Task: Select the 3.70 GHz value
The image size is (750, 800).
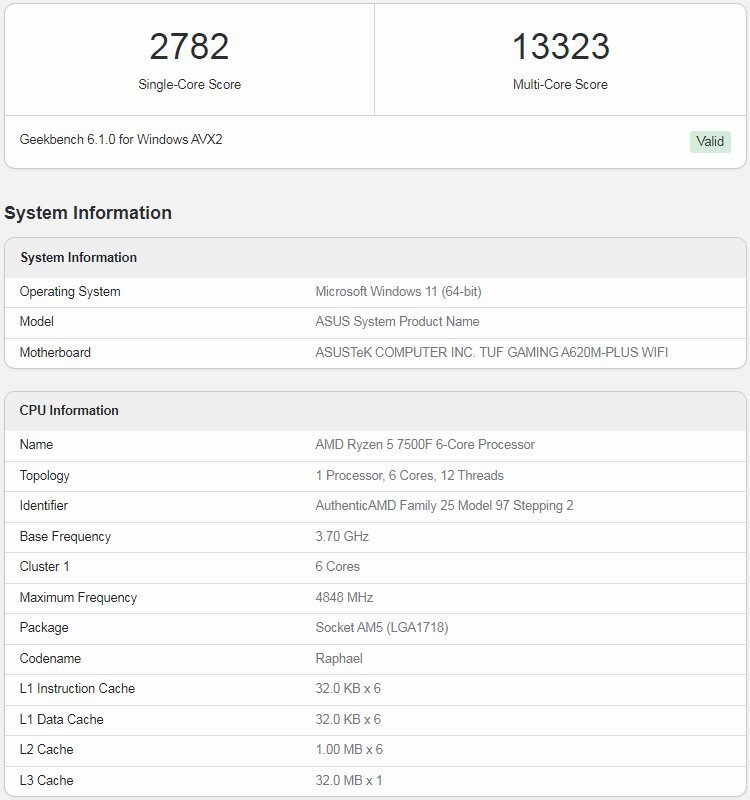Action: click(342, 536)
